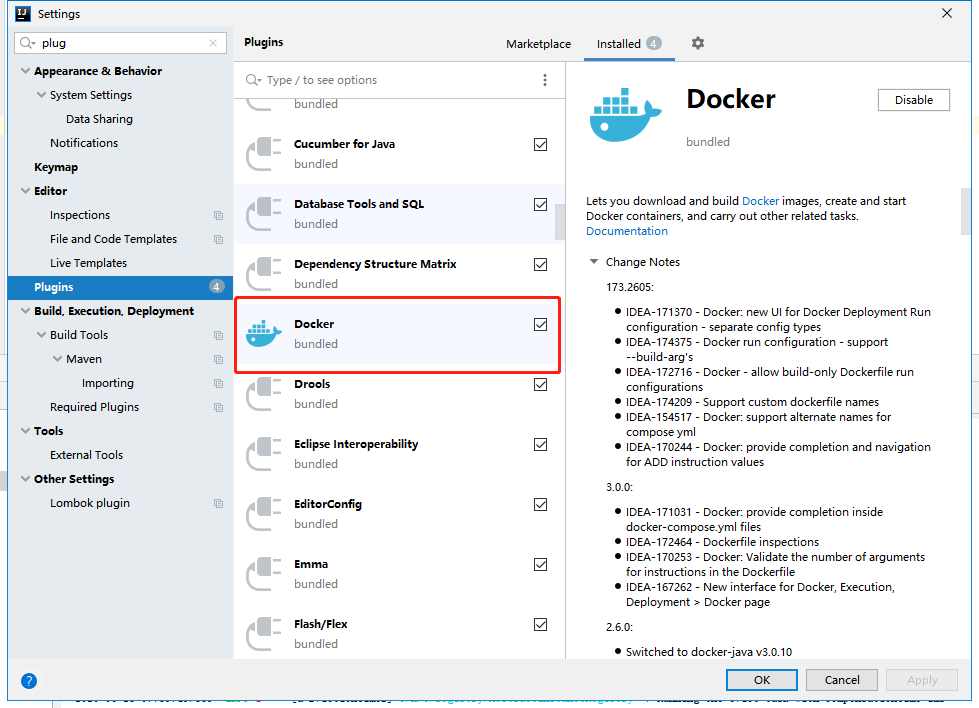Click the Docker whale icon in plugin list
This screenshot has width=979, height=708.
[x=263, y=333]
